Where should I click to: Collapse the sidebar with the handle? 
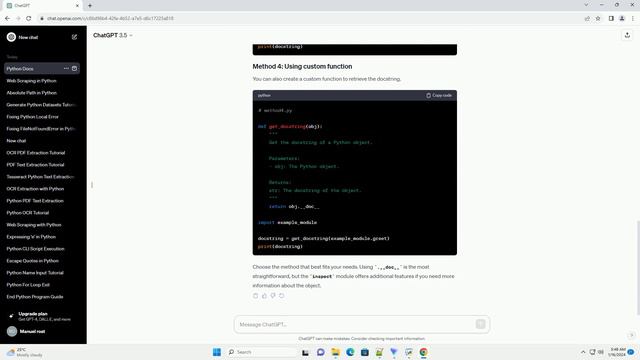(x=92, y=185)
